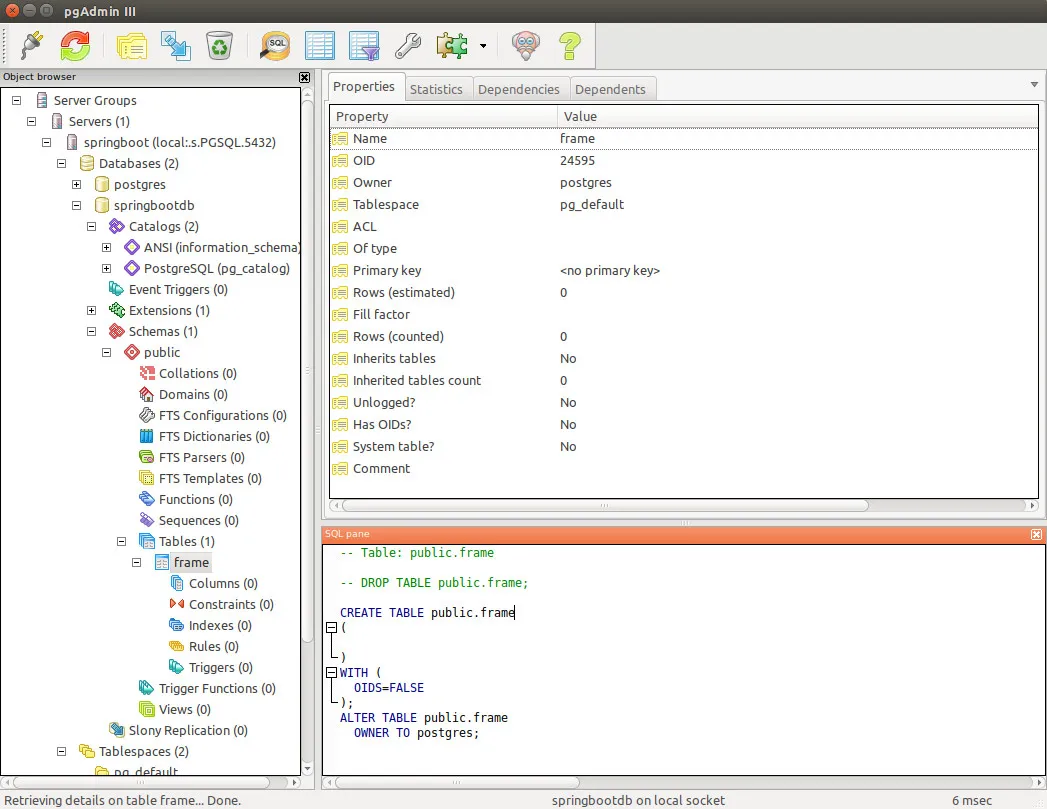Screen dimensions: 1047x809
Task: Show the guru hint icon
Action: tap(526, 45)
